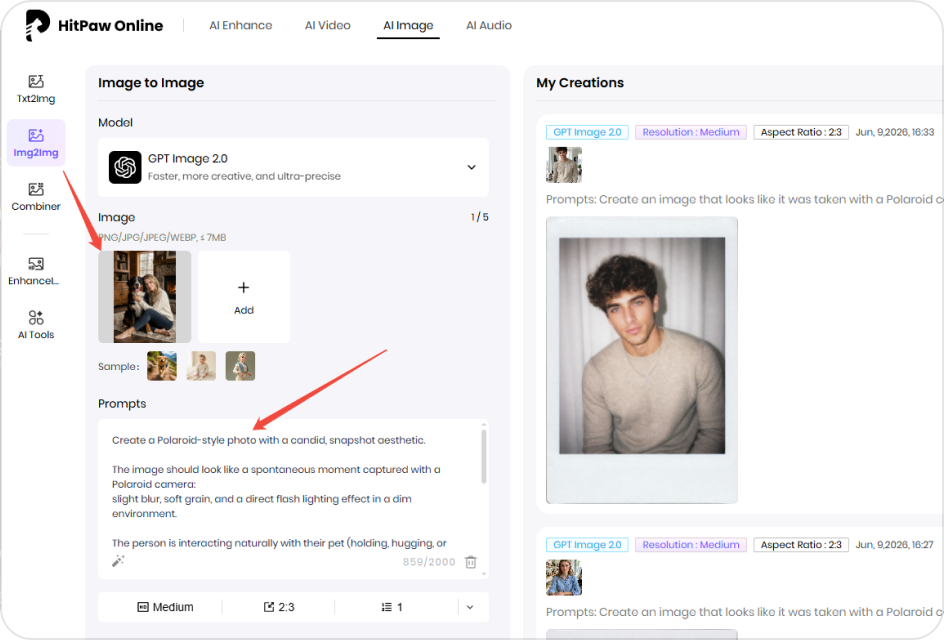Screen dimensions: 944x640
Task: Choose the dog sample image
Action: coord(162,366)
